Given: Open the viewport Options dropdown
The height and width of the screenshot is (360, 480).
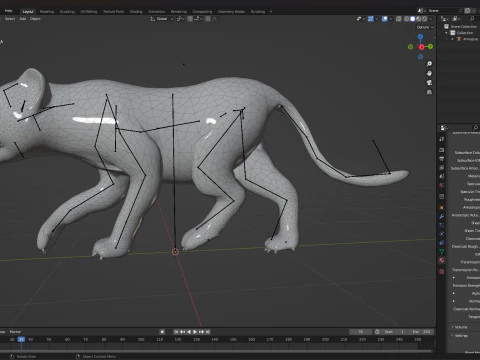Looking at the screenshot, I should coord(425,27).
